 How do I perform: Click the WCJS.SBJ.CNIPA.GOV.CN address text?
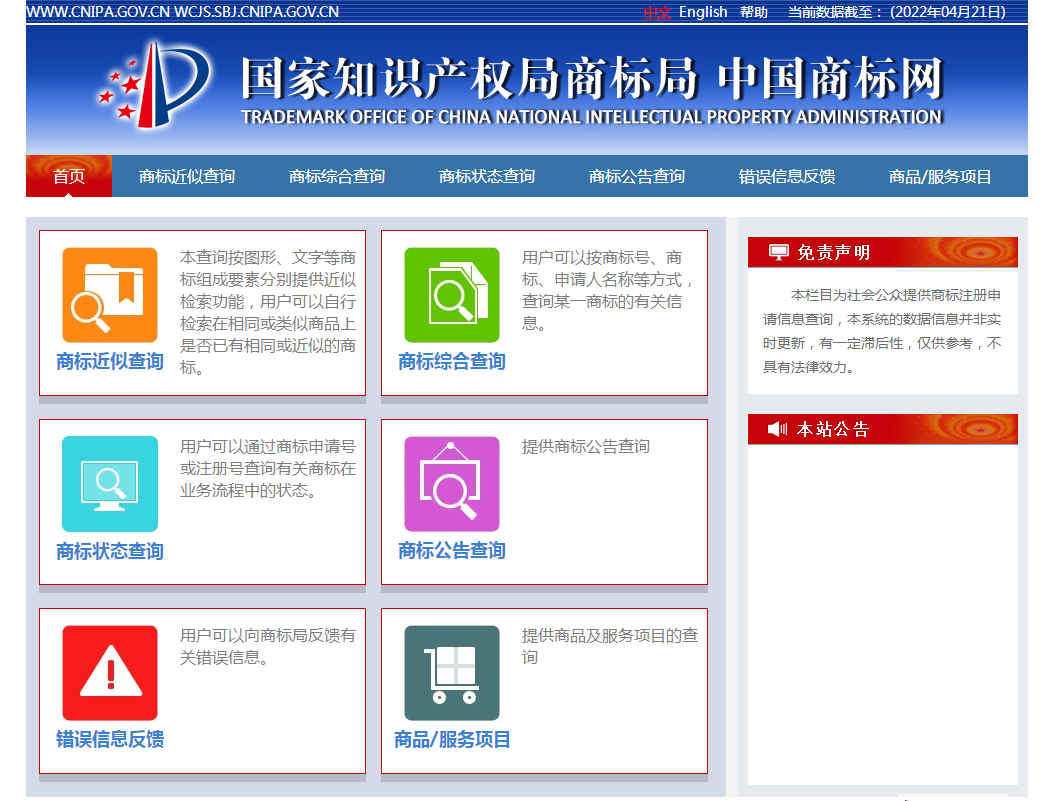point(257,12)
